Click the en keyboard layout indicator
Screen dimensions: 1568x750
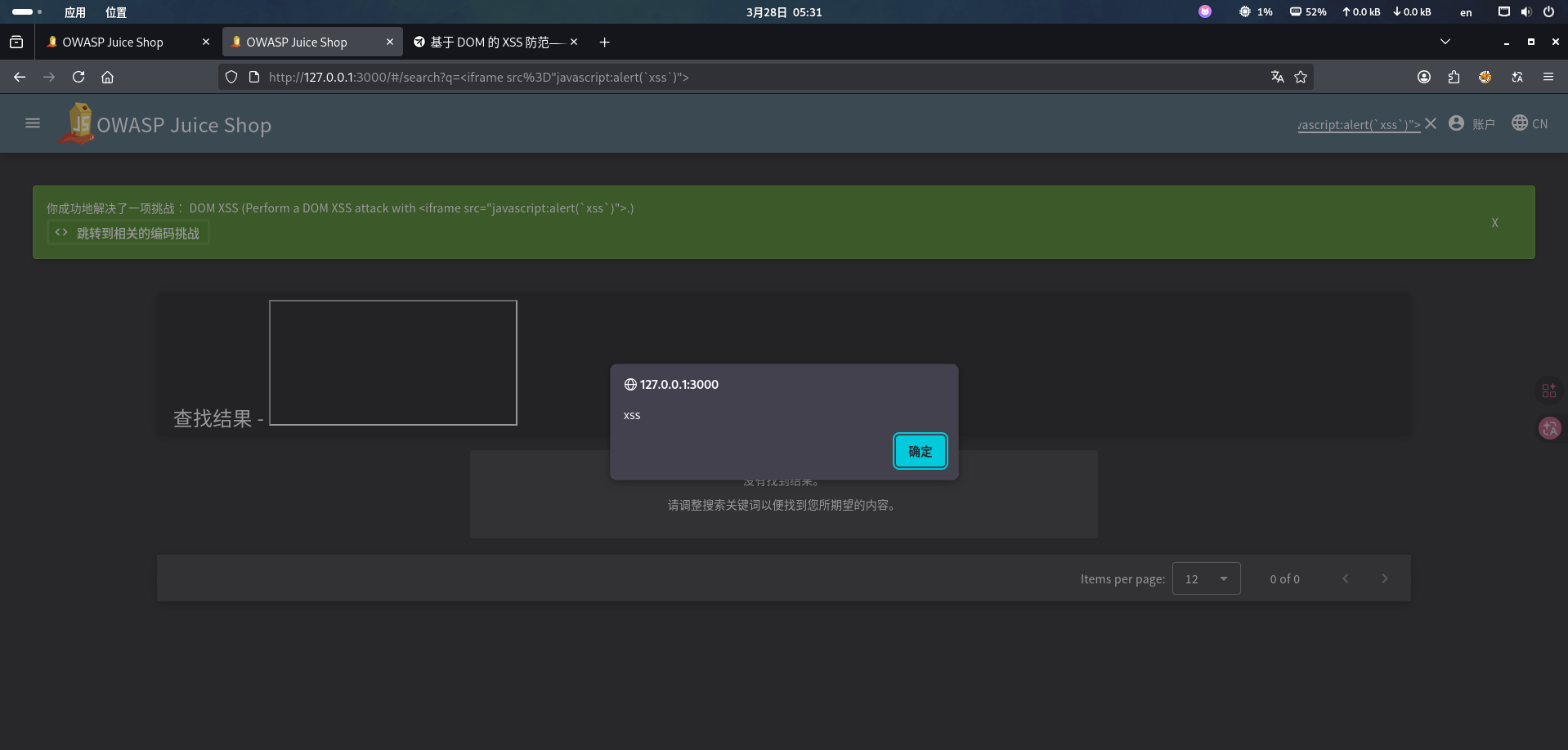[x=1466, y=12]
